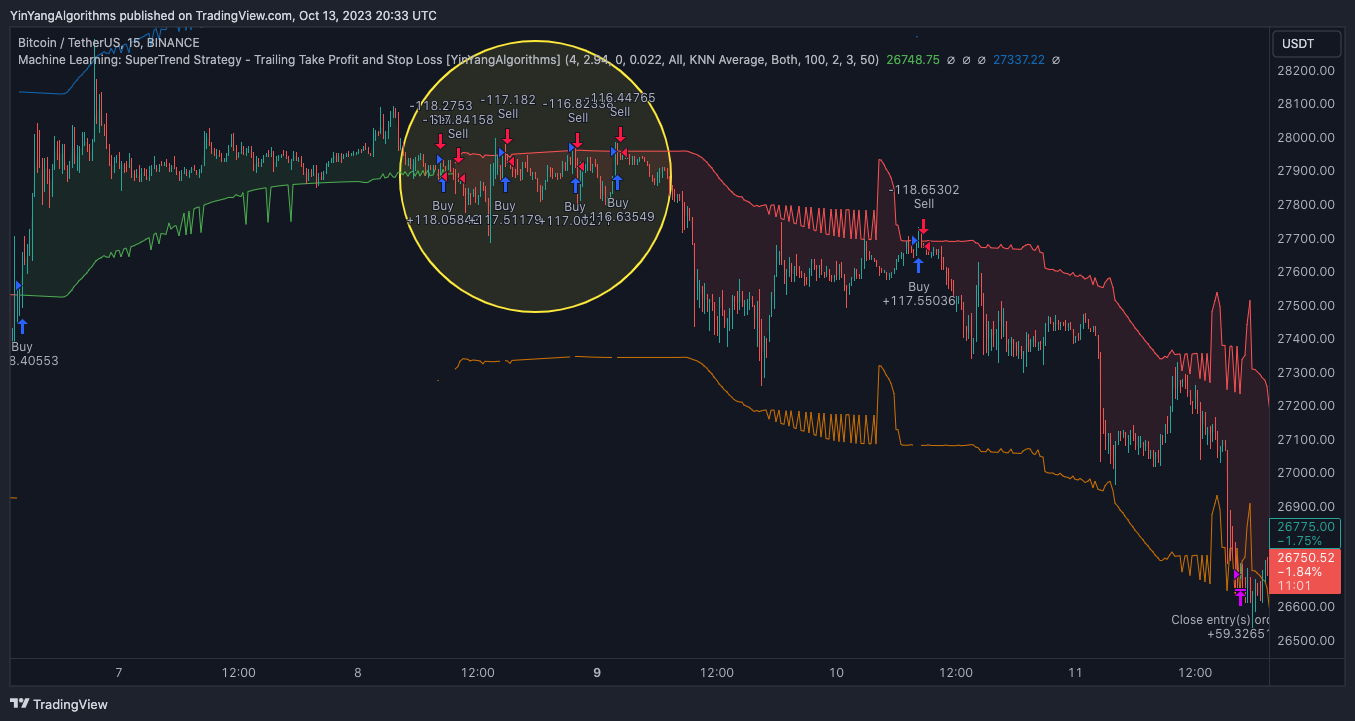Click the 27200.00 price axis label
1355x721 pixels.
[x=1307, y=406]
